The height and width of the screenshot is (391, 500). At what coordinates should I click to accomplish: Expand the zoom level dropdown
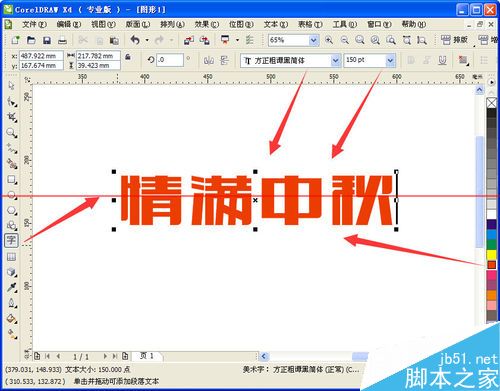[313, 40]
